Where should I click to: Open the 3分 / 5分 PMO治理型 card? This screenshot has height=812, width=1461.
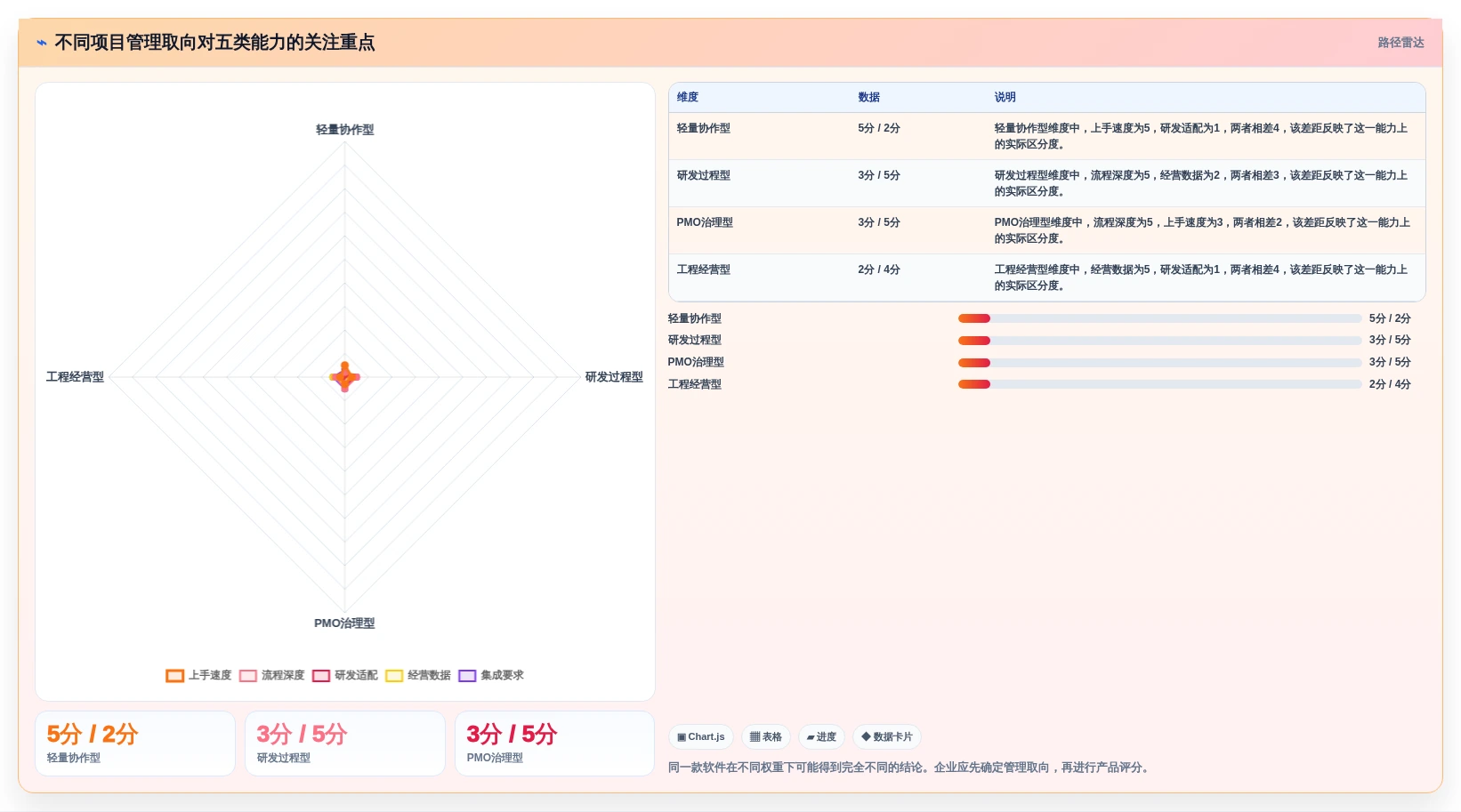[555, 744]
